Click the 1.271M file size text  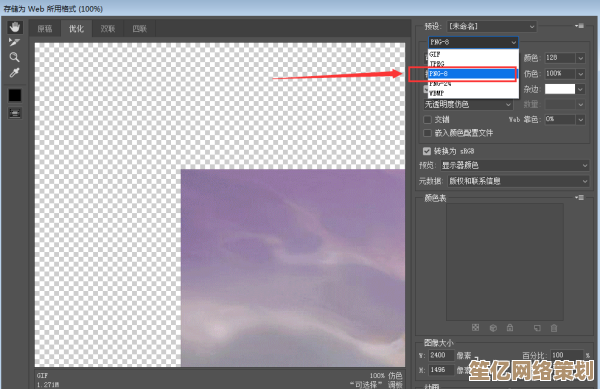(x=48, y=385)
